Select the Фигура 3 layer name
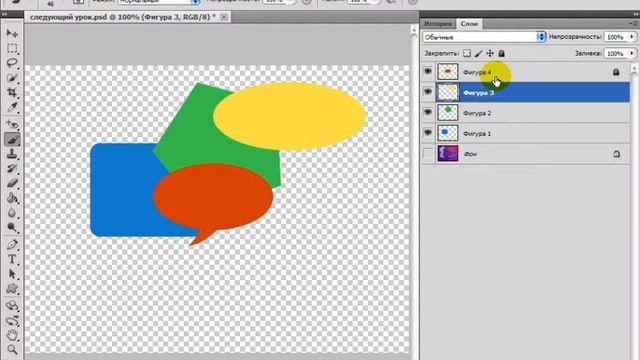The image size is (640, 360). tap(478, 93)
